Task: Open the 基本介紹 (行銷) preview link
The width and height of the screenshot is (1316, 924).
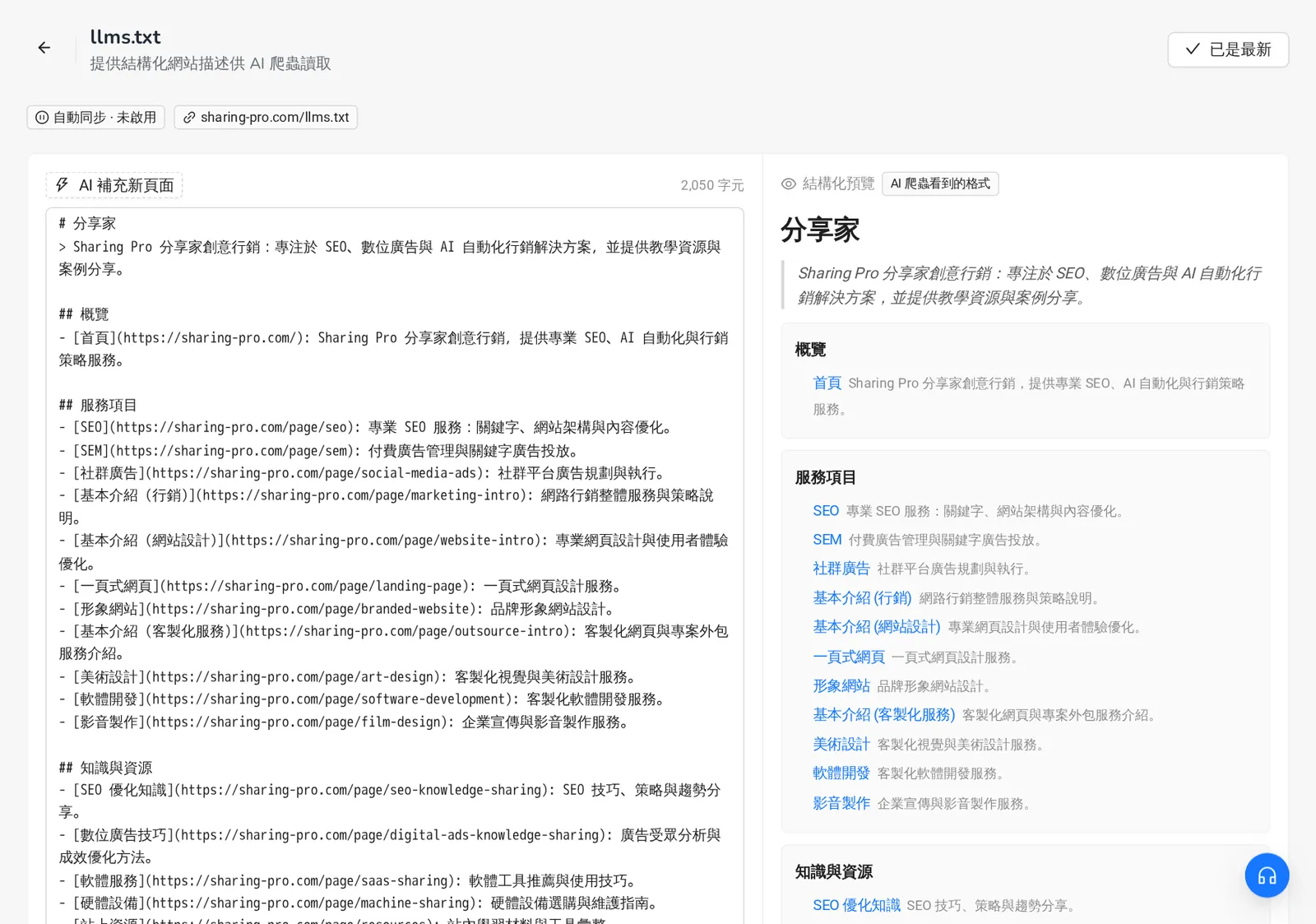Action: click(x=862, y=598)
